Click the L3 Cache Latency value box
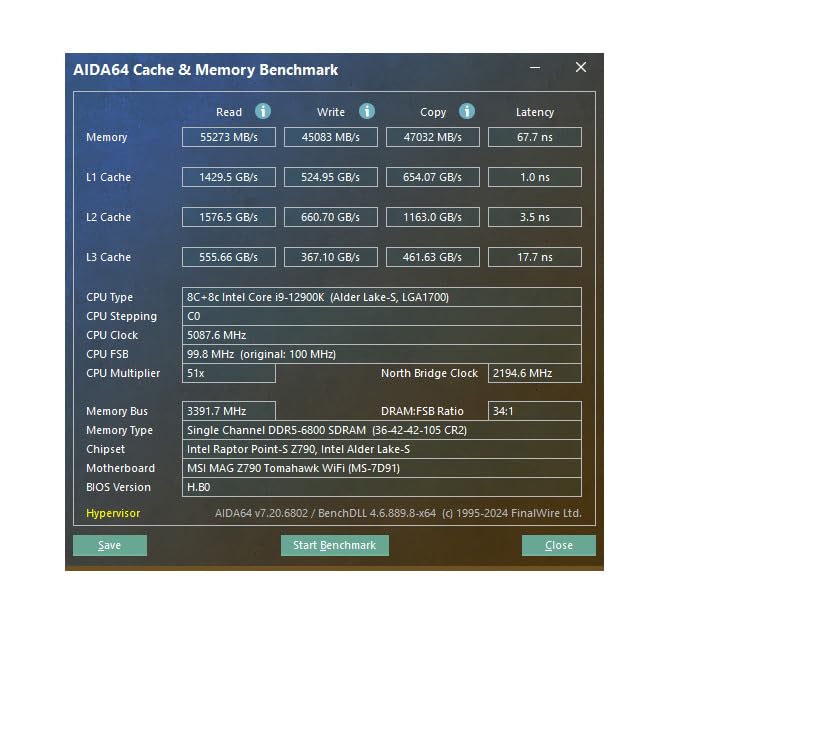This screenshot has height=751, width=833. pos(534,257)
